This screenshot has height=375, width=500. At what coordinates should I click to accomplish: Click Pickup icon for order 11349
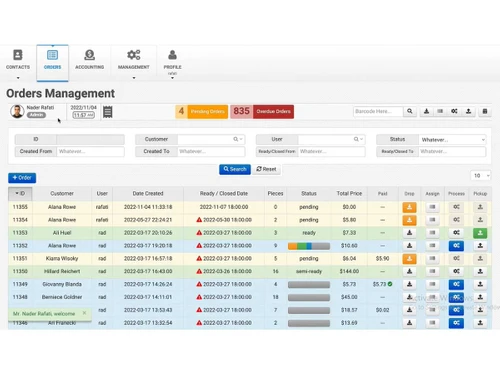480,284
